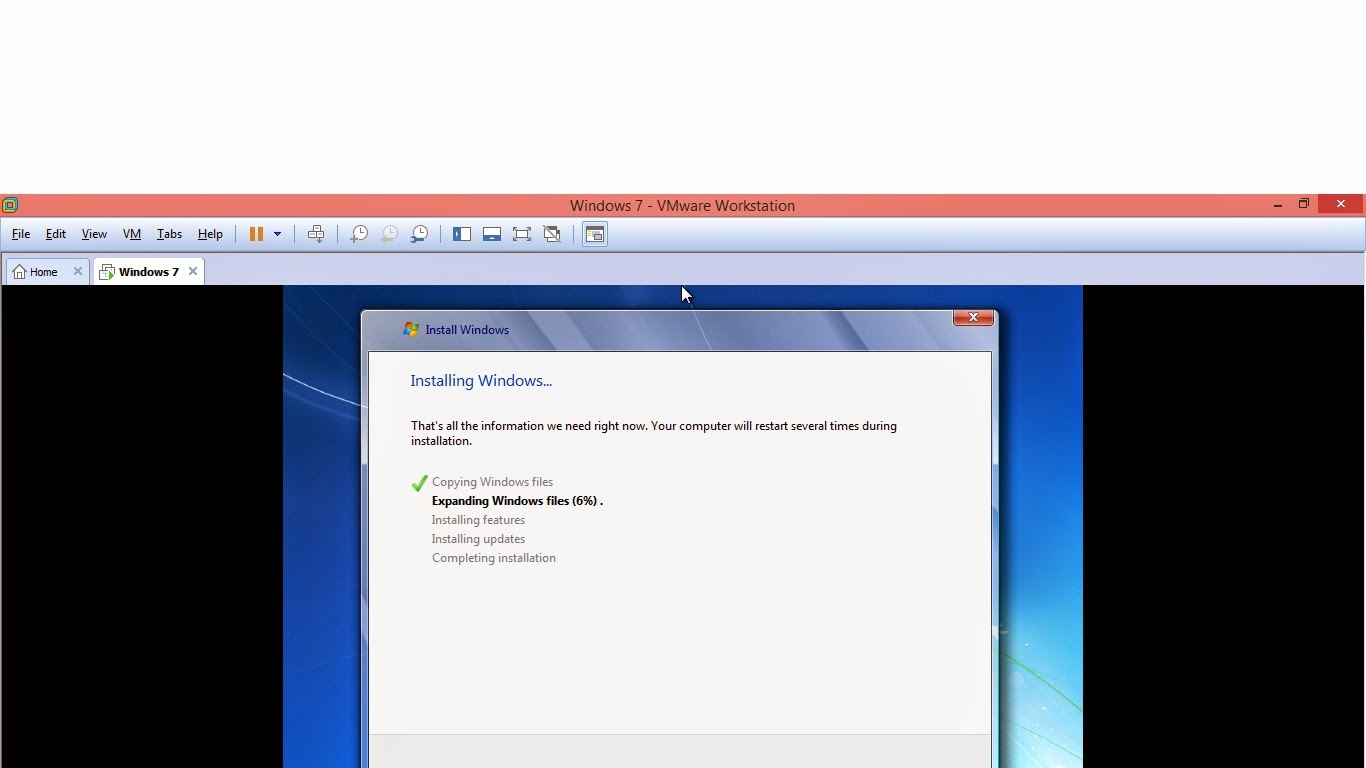Open the VM menu
Screen dimensions: 1366x768
click(132, 234)
